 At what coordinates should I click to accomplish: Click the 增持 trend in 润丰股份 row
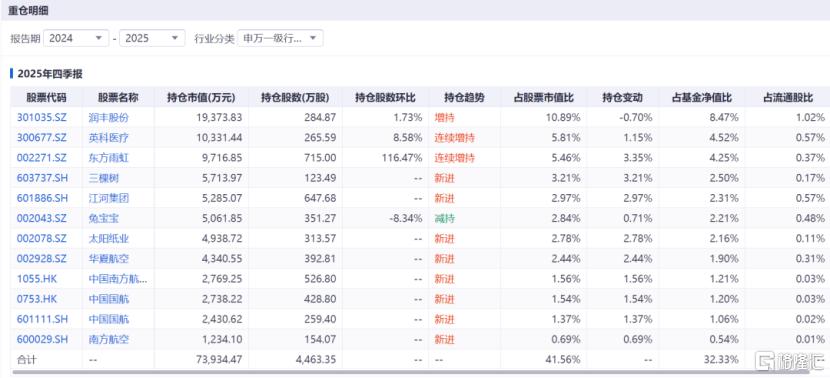pyautogui.click(x=444, y=118)
